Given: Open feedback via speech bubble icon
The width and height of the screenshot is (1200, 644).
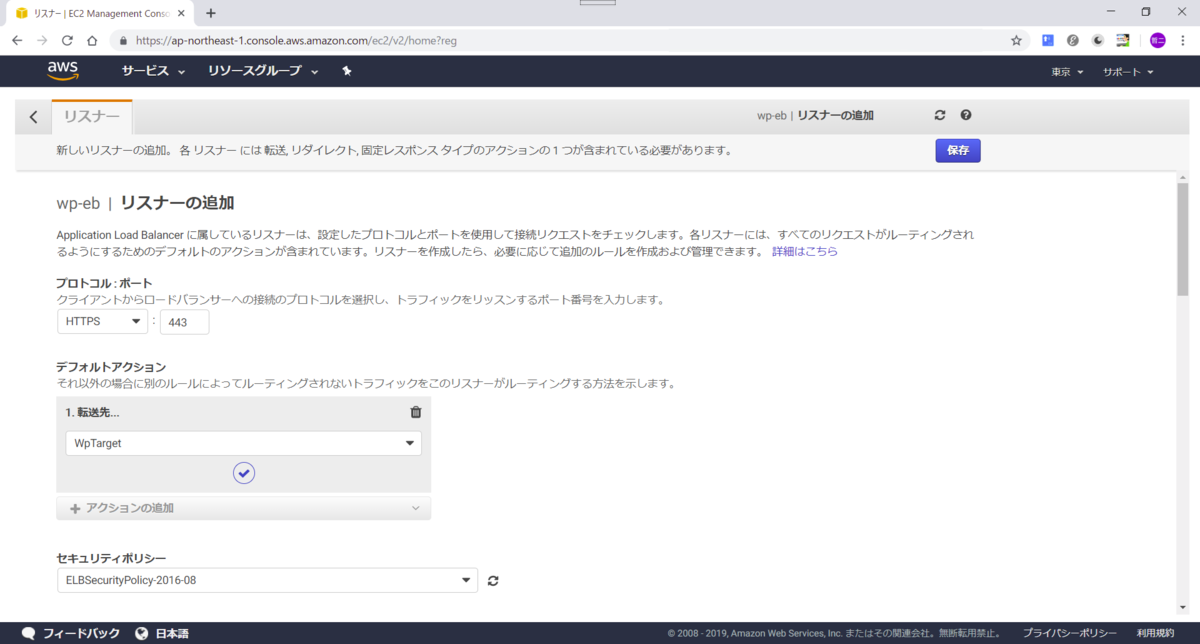Looking at the screenshot, I should [x=29, y=632].
